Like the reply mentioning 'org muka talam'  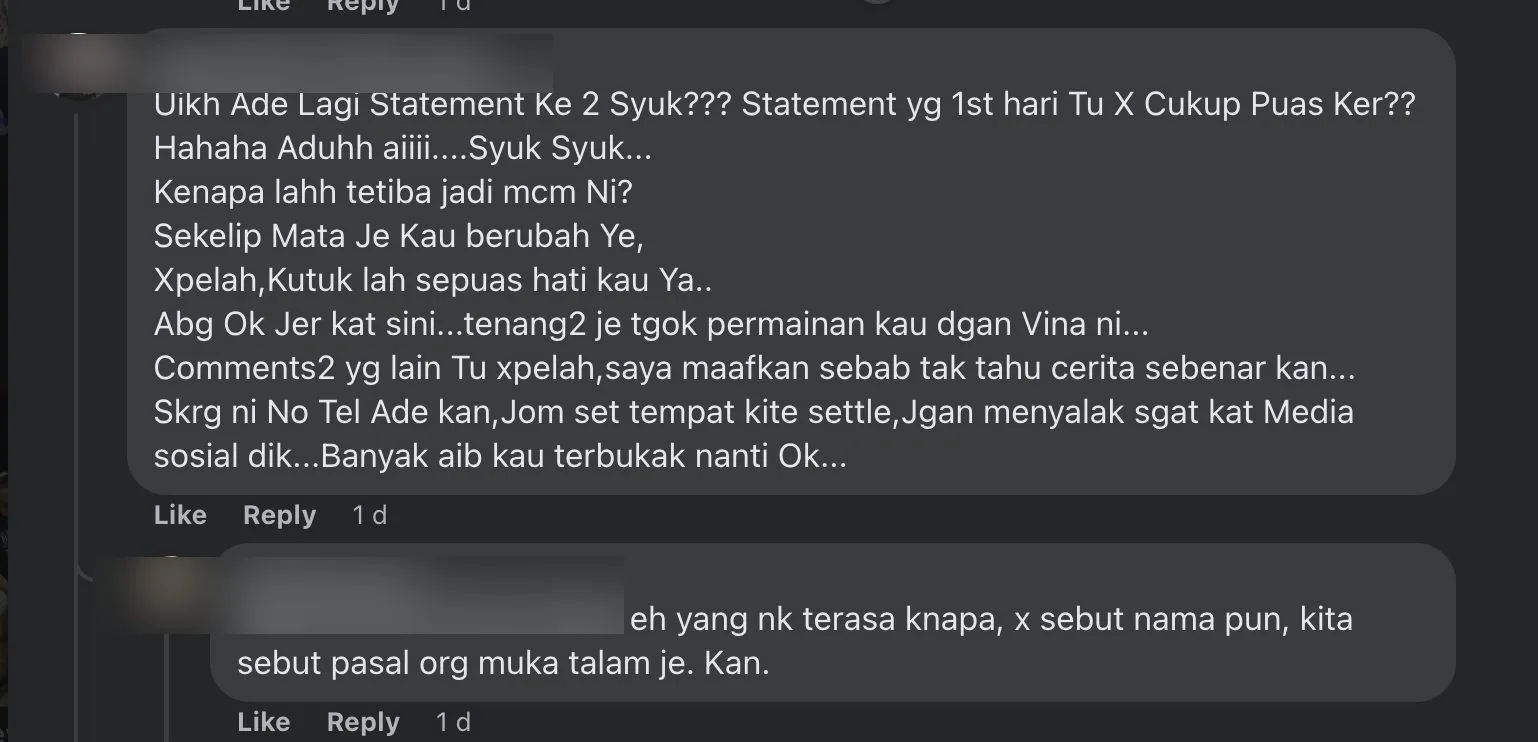pyautogui.click(x=264, y=722)
